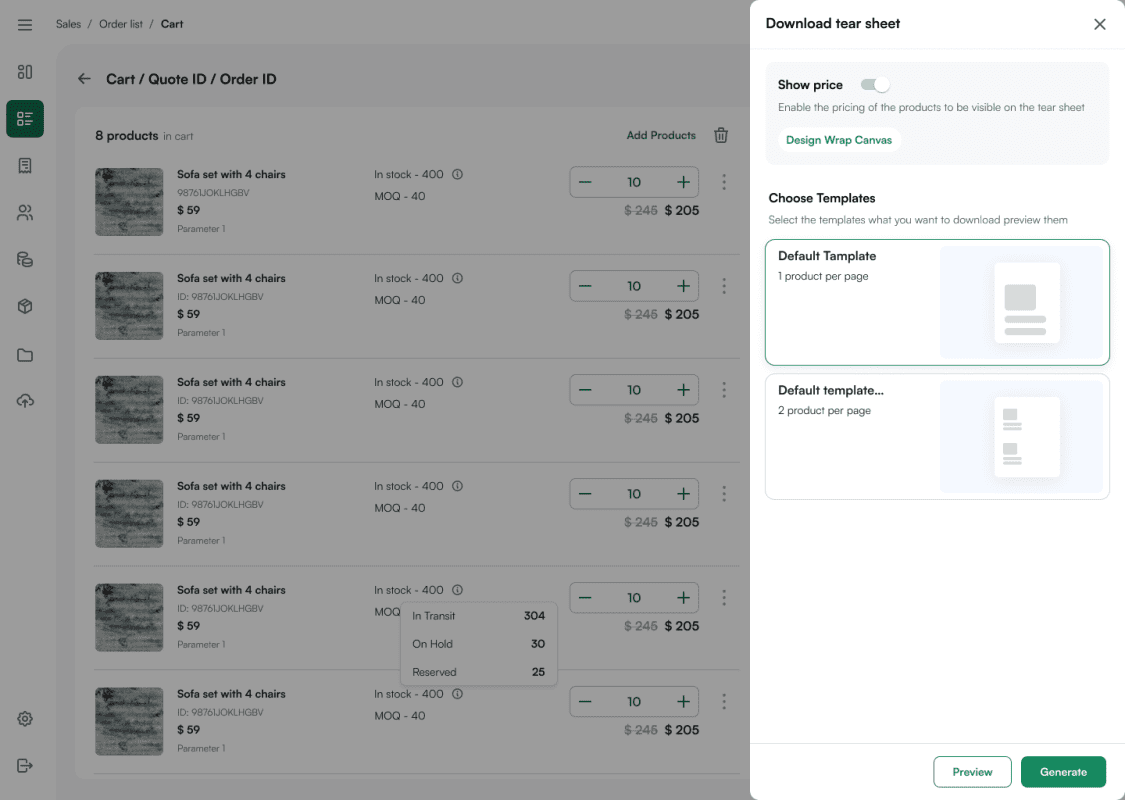This screenshot has width=1125, height=800.
Task: Open products using the box icon
Action: [24, 306]
